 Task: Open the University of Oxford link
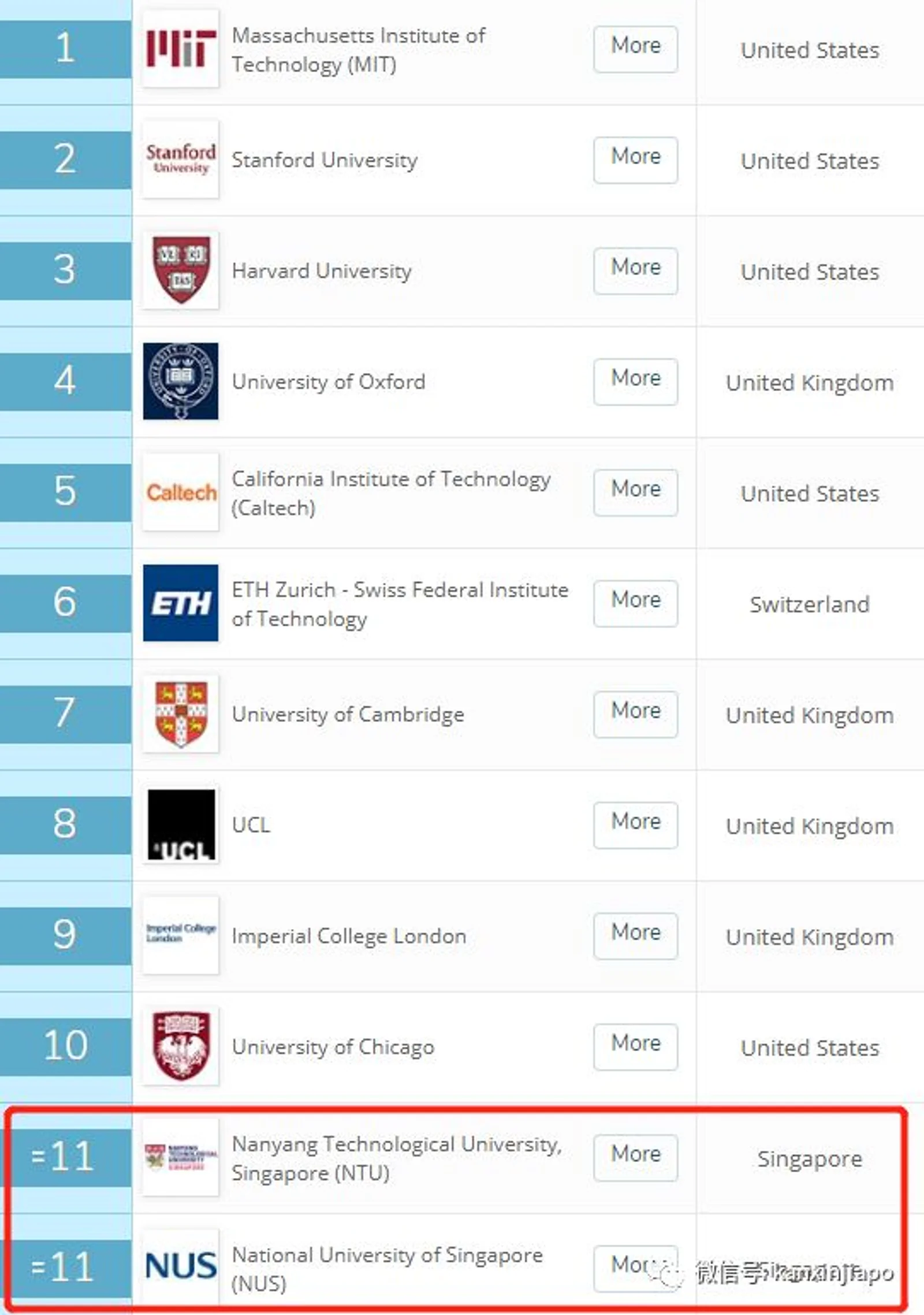point(329,382)
